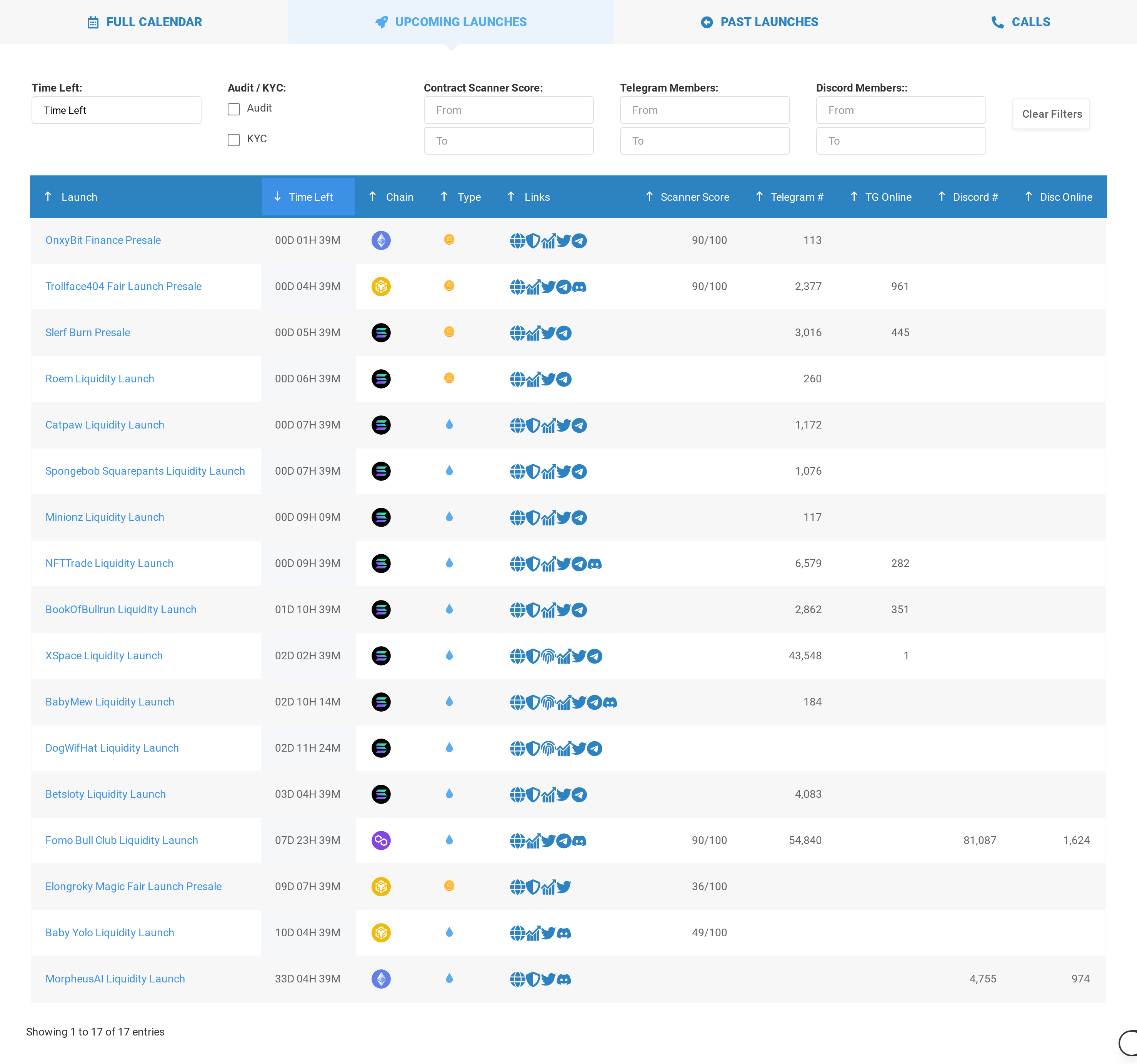
Task: Sort table by Chain column
Action: 391,197
